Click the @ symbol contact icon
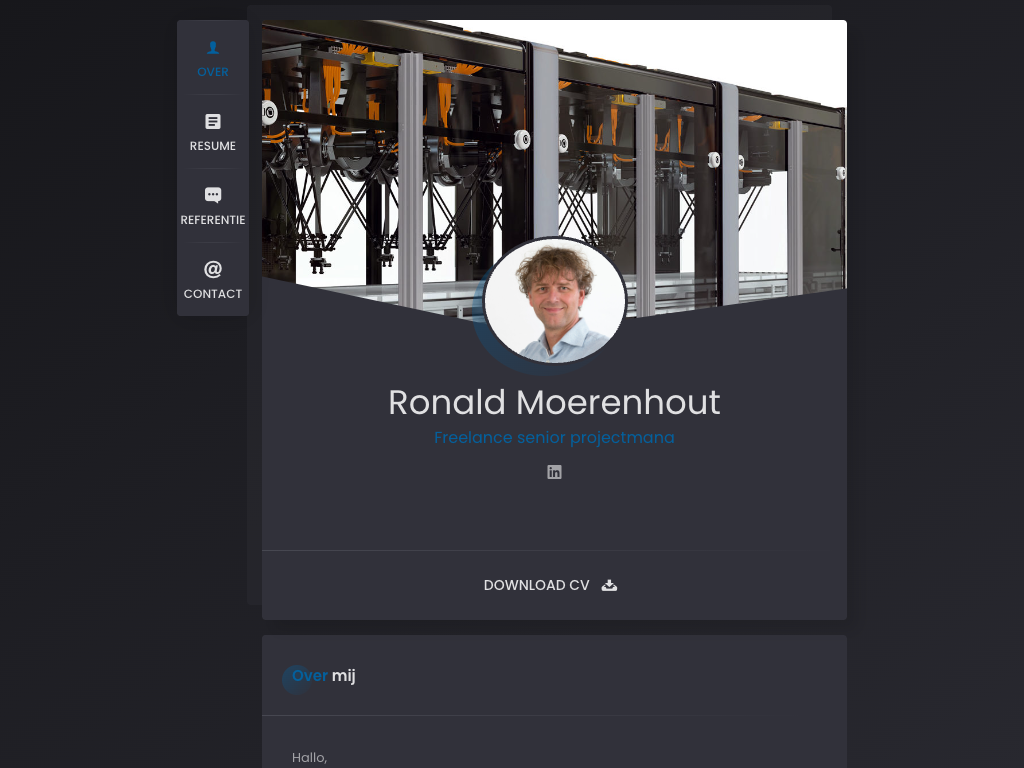Screen dimensions: 1024x768 pos(213,269)
